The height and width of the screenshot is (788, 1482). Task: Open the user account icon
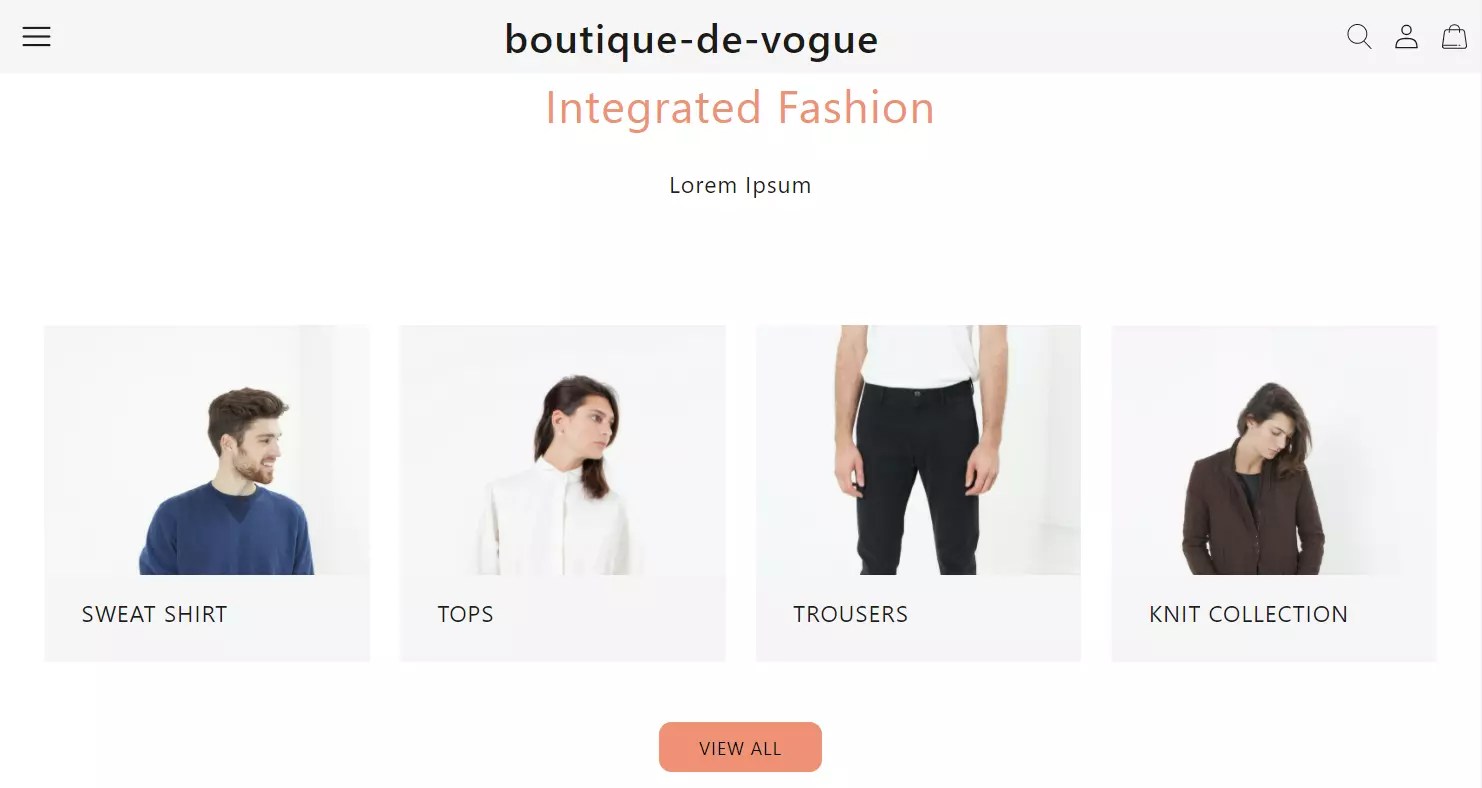tap(1406, 37)
